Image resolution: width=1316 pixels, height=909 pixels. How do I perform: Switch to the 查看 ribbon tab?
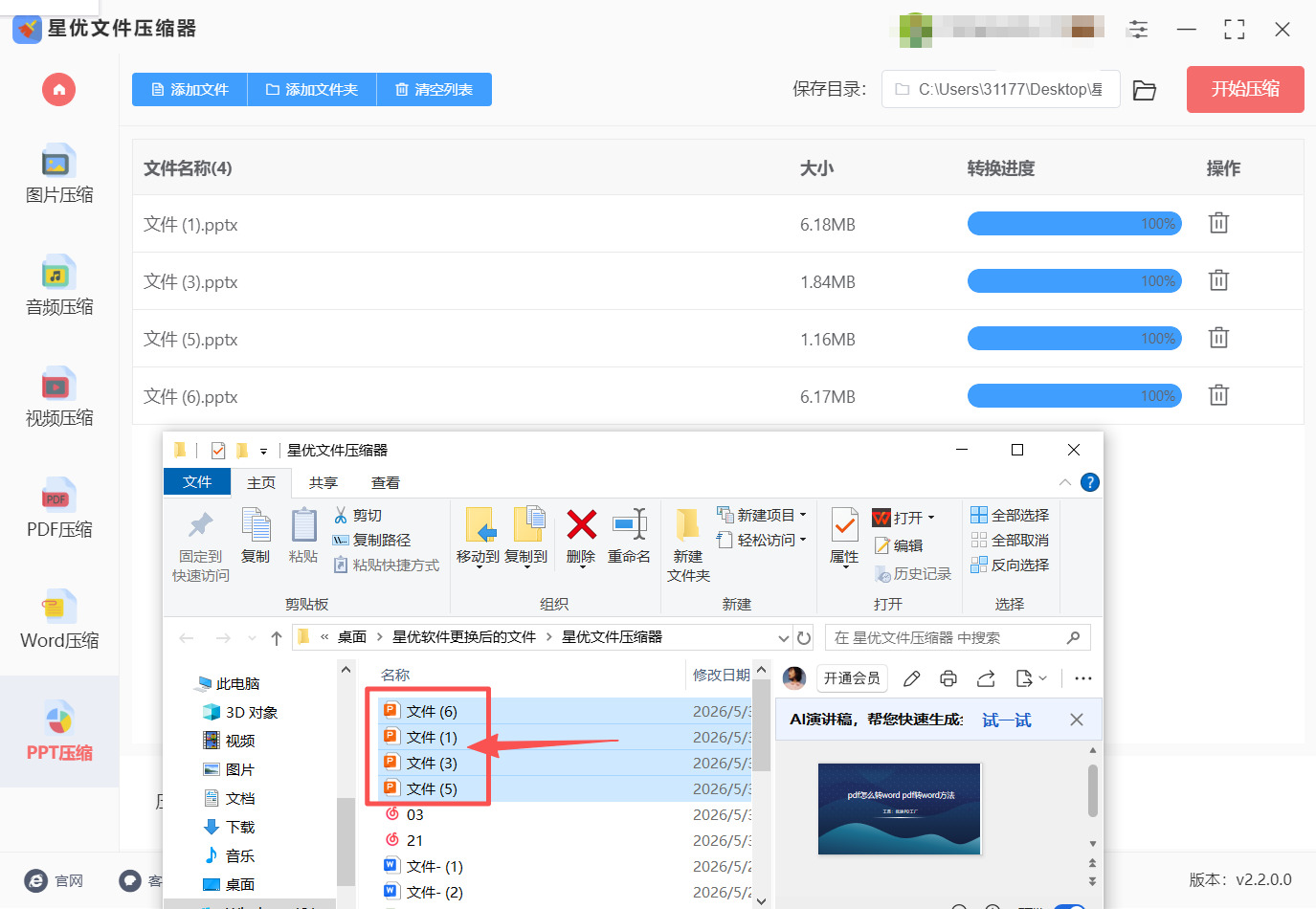pyautogui.click(x=386, y=482)
